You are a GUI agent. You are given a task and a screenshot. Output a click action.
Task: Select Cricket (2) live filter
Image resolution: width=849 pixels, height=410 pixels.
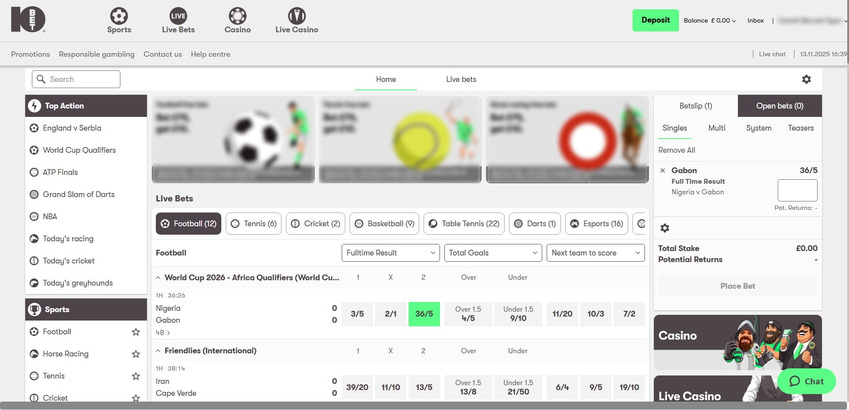coord(315,224)
